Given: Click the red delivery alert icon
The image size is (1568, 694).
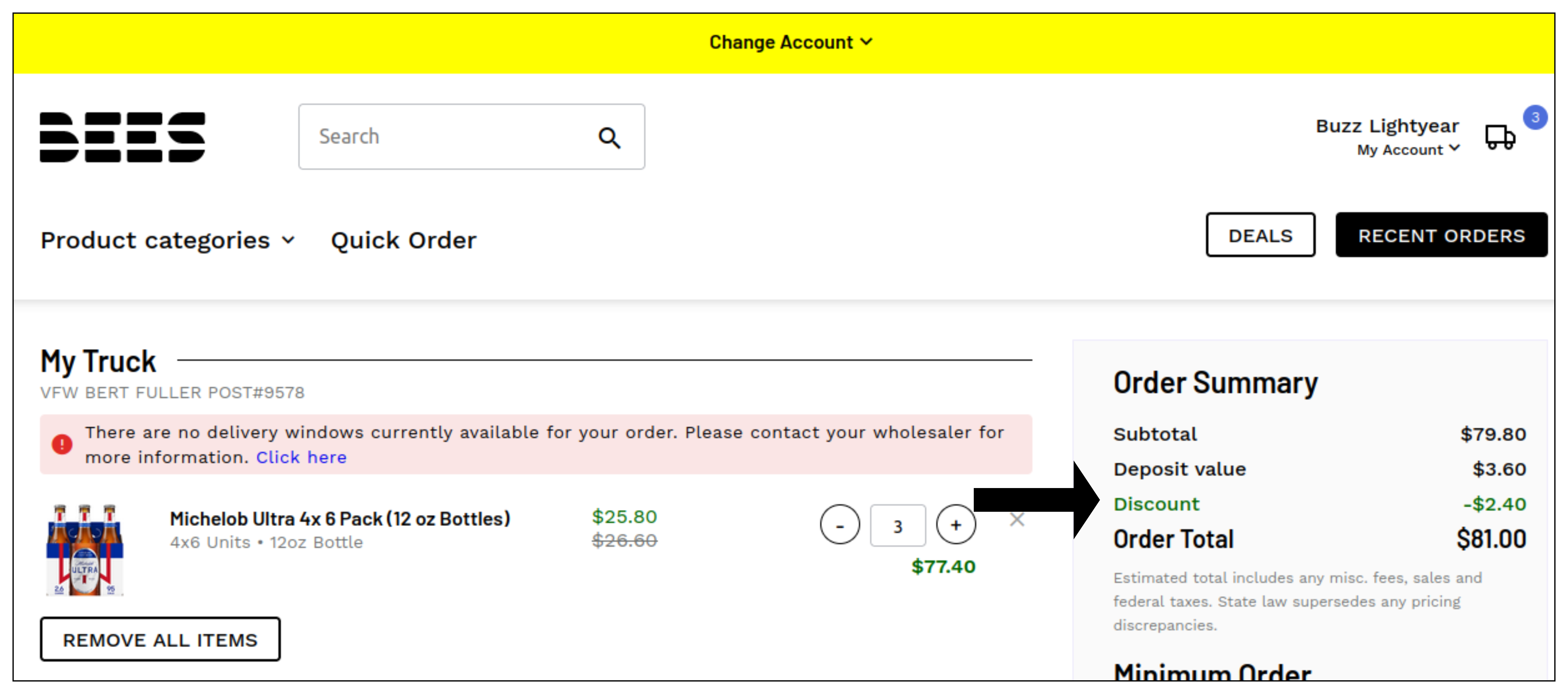Looking at the screenshot, I should click(62, 444).
